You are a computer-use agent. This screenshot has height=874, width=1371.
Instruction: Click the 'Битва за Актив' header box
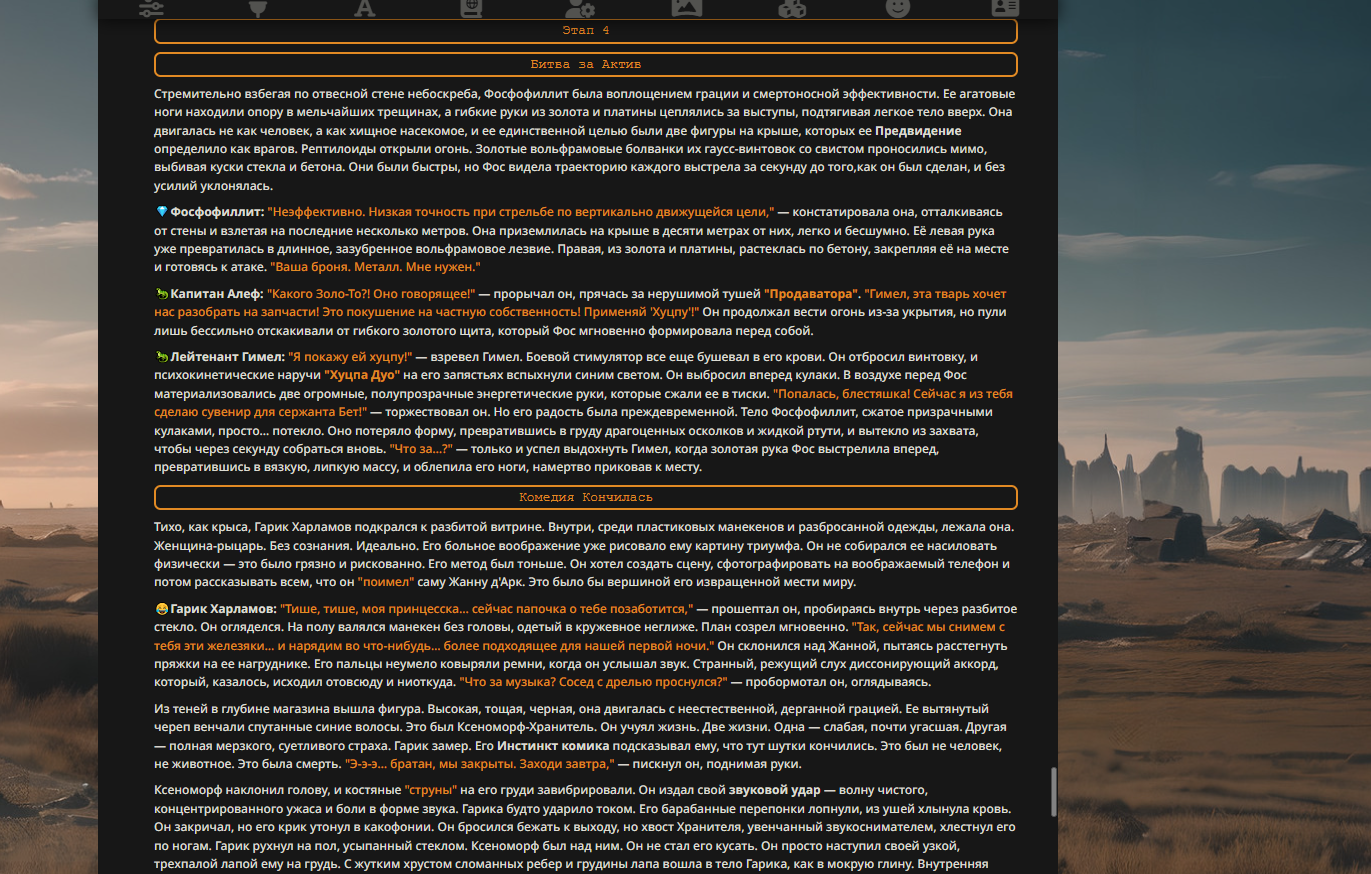click(586, 64)
